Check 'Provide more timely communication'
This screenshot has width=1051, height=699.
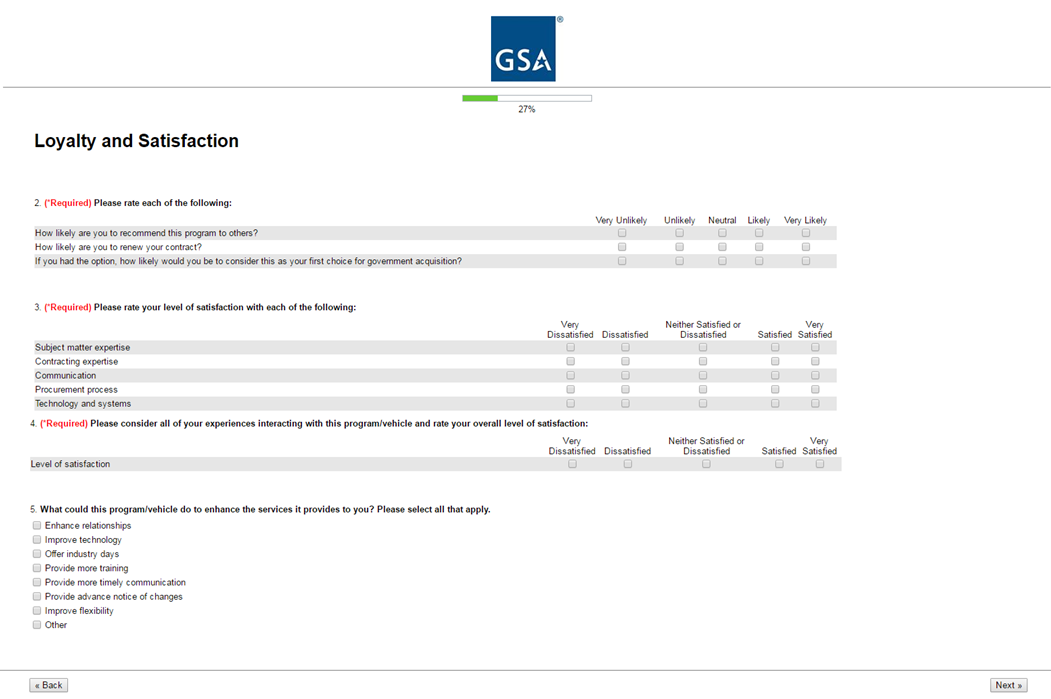pyautogui.click(x=37, y=582)
